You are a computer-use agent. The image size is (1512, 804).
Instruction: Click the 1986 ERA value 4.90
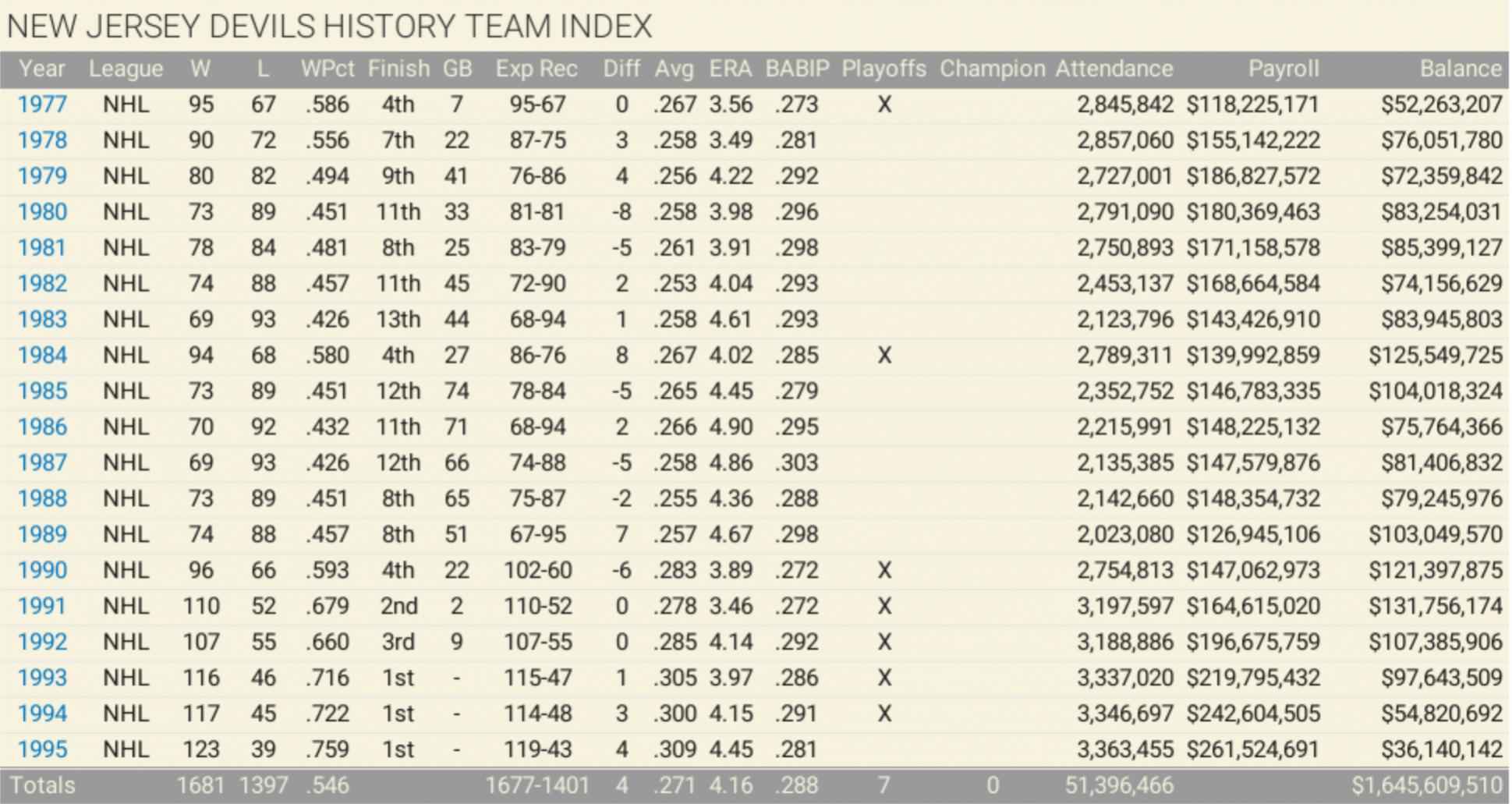point(731,427)
